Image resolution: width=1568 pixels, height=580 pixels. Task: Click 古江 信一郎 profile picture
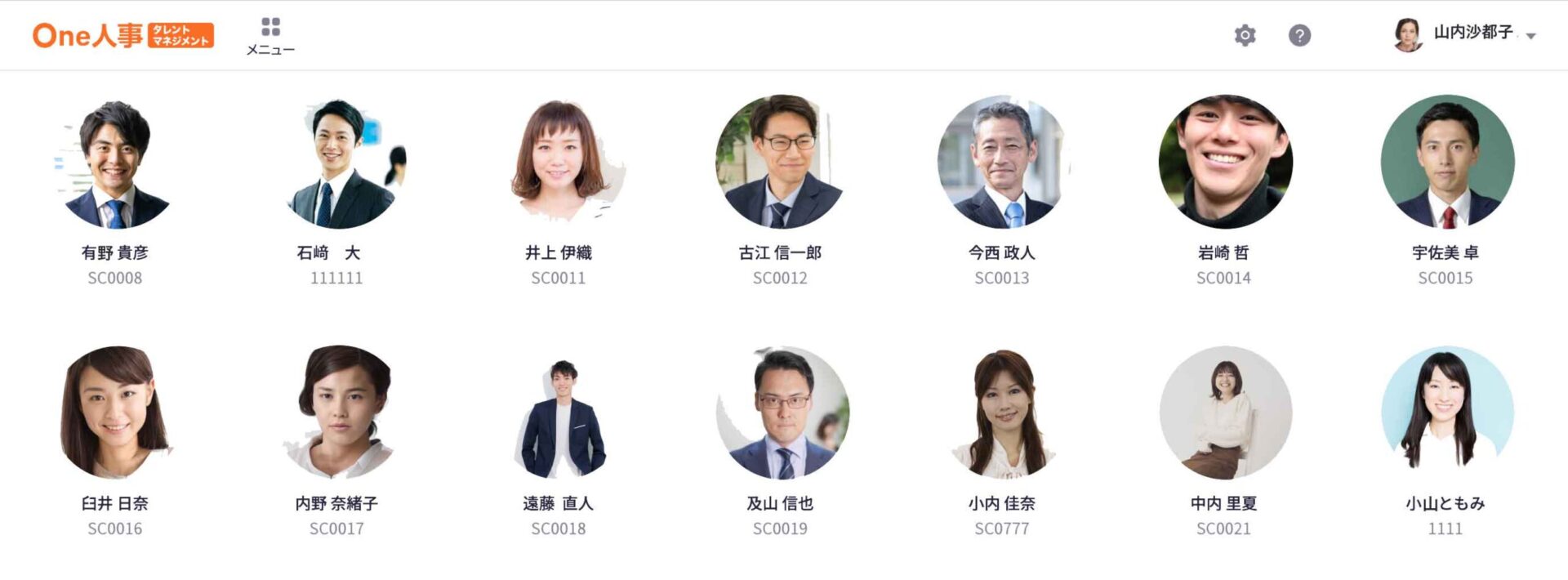point(780,162)
